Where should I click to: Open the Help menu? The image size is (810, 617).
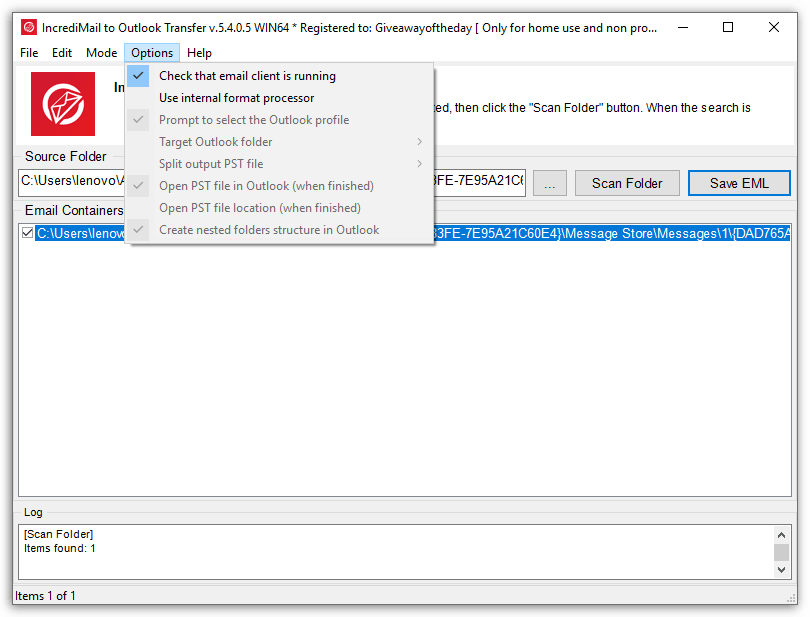tap(199, 52)
